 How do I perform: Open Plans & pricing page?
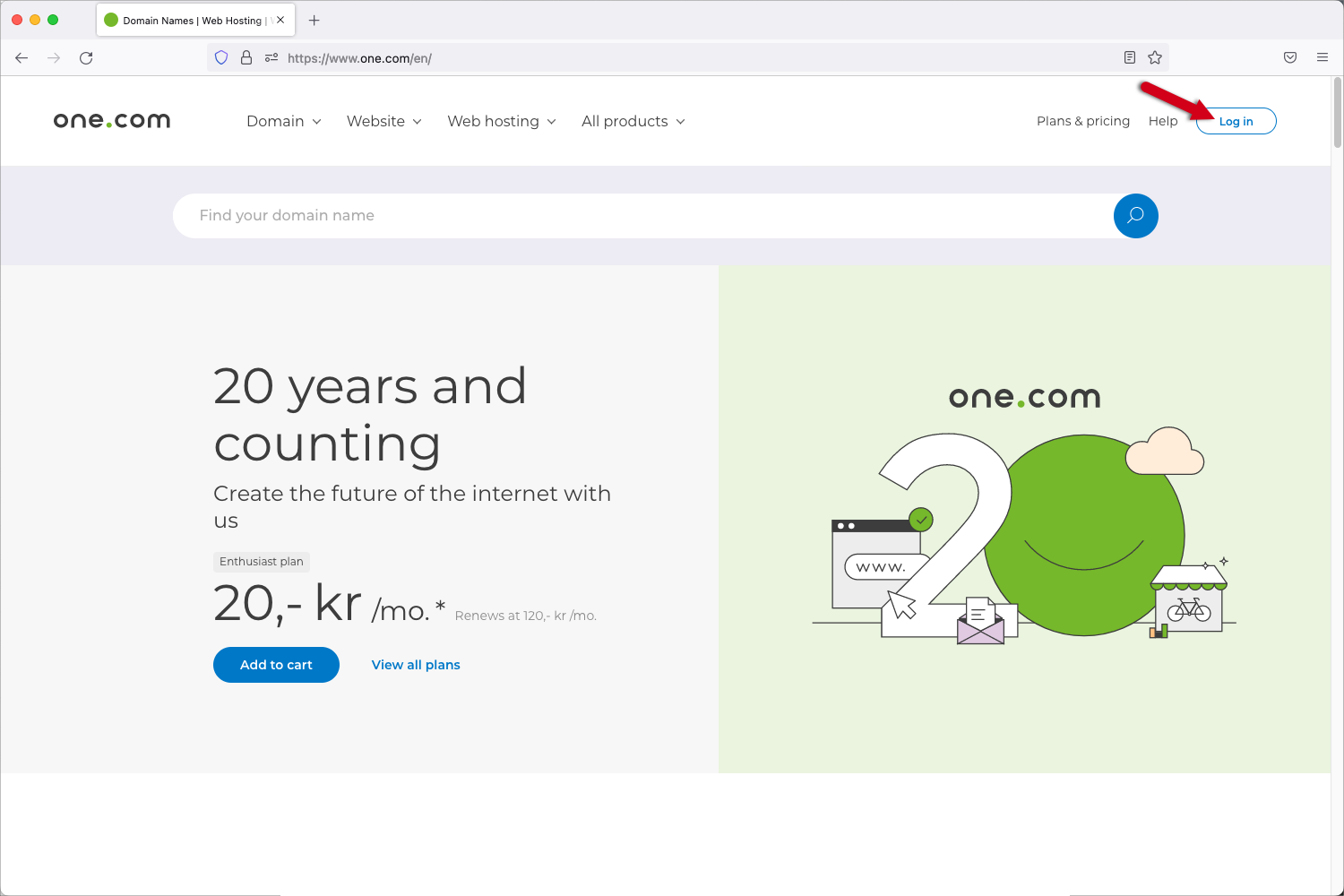1082,122
